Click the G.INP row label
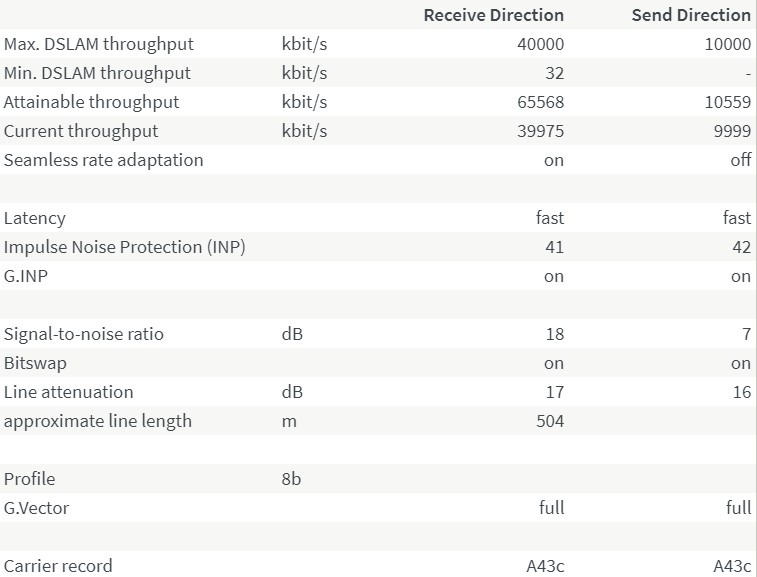Image resolution: width=757 pixels, height=577 pixels. coord(26,276)
